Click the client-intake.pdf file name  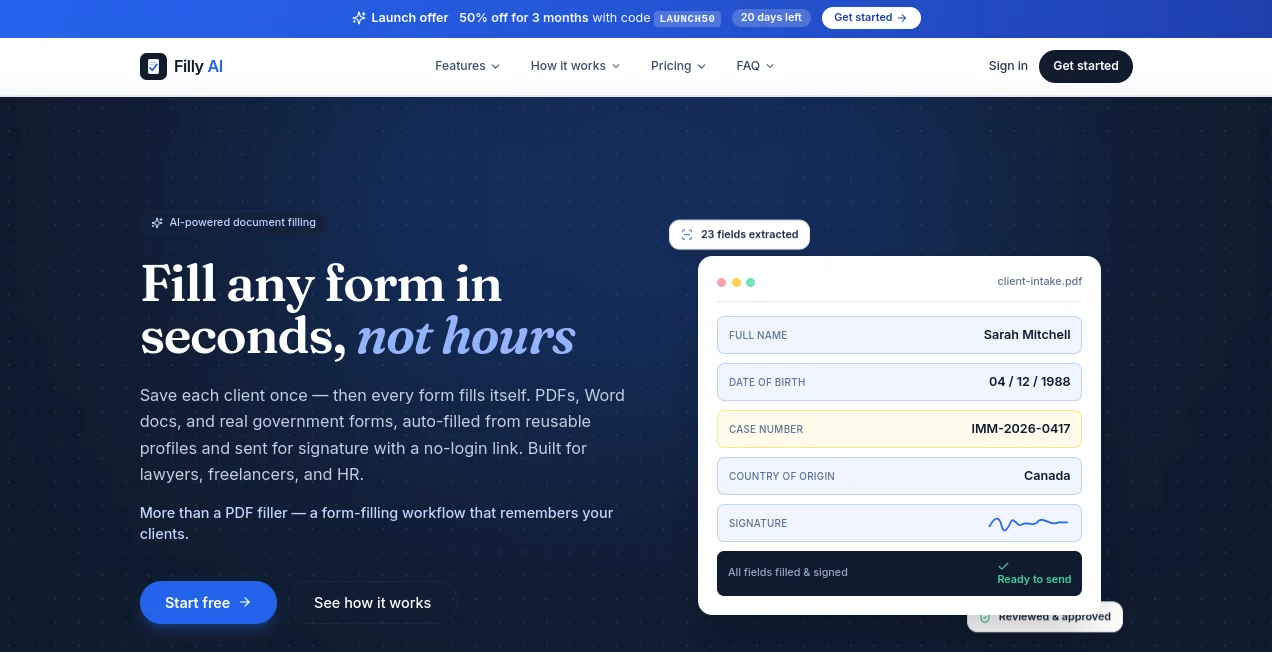pyautogui.click(x=1040, y=282)
